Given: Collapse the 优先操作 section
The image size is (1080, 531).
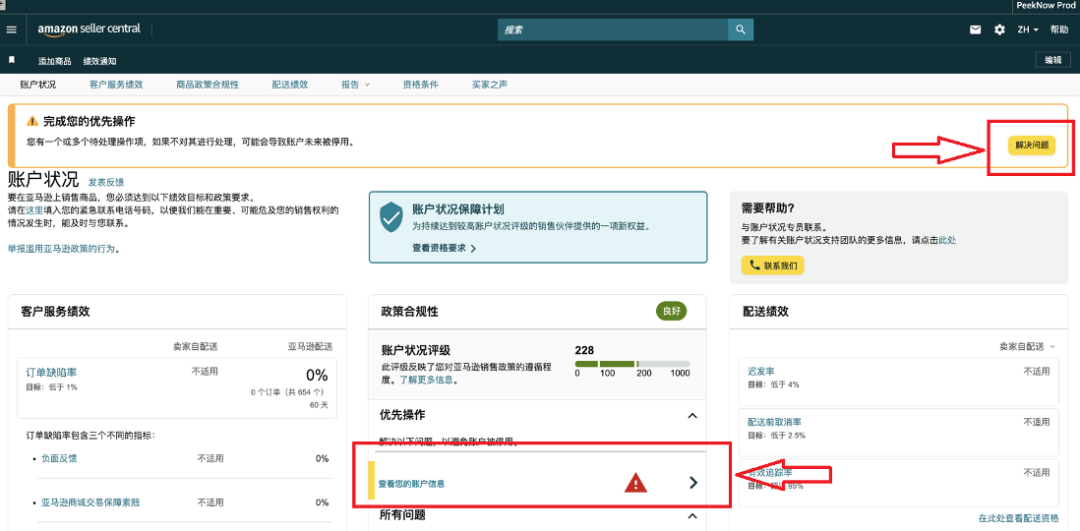Looking at the screenshot, I should click(x=693, y=415).
